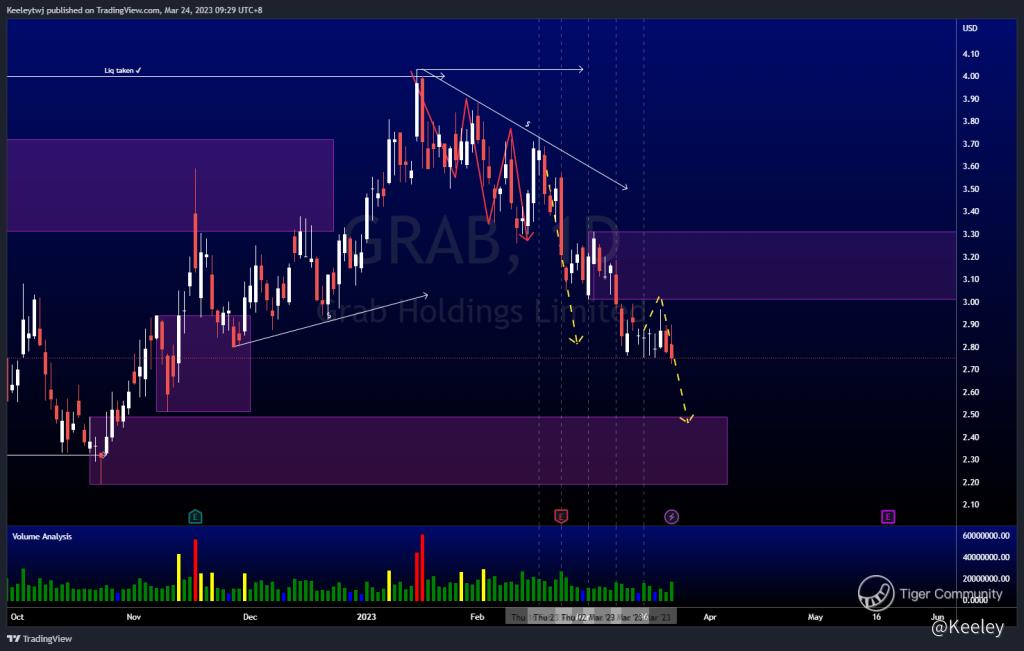Click the 2.10 price axis label
1024x651 pixels.
(970, 505)
